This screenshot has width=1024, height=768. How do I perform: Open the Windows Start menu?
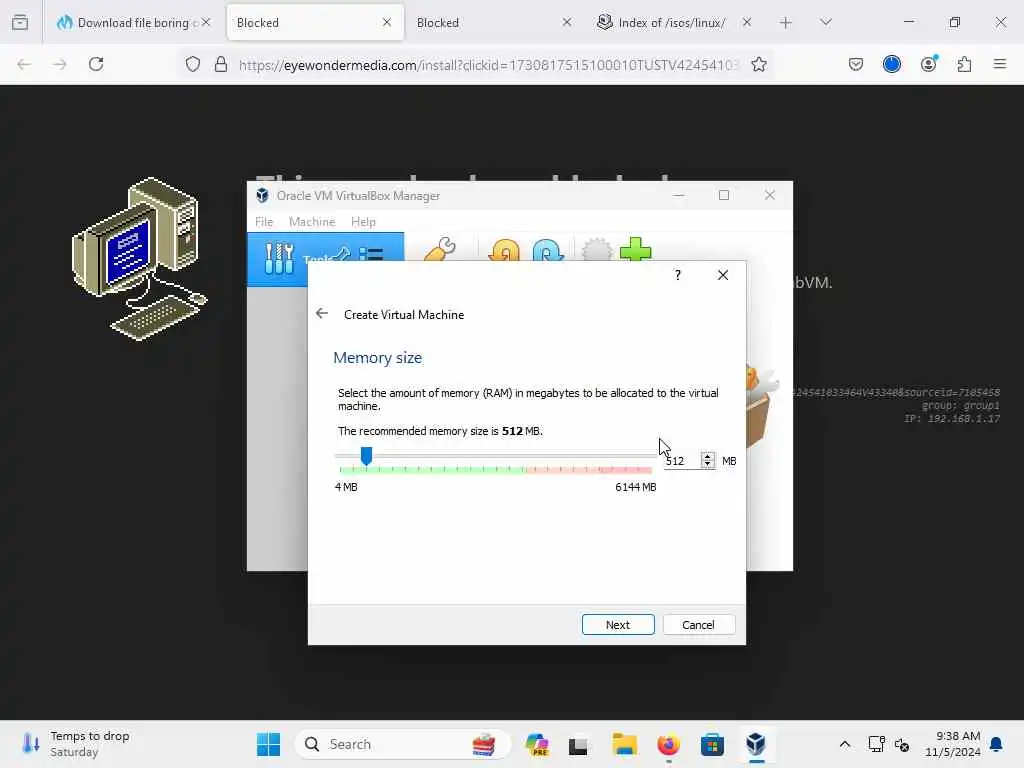click(x=268, y=744)
